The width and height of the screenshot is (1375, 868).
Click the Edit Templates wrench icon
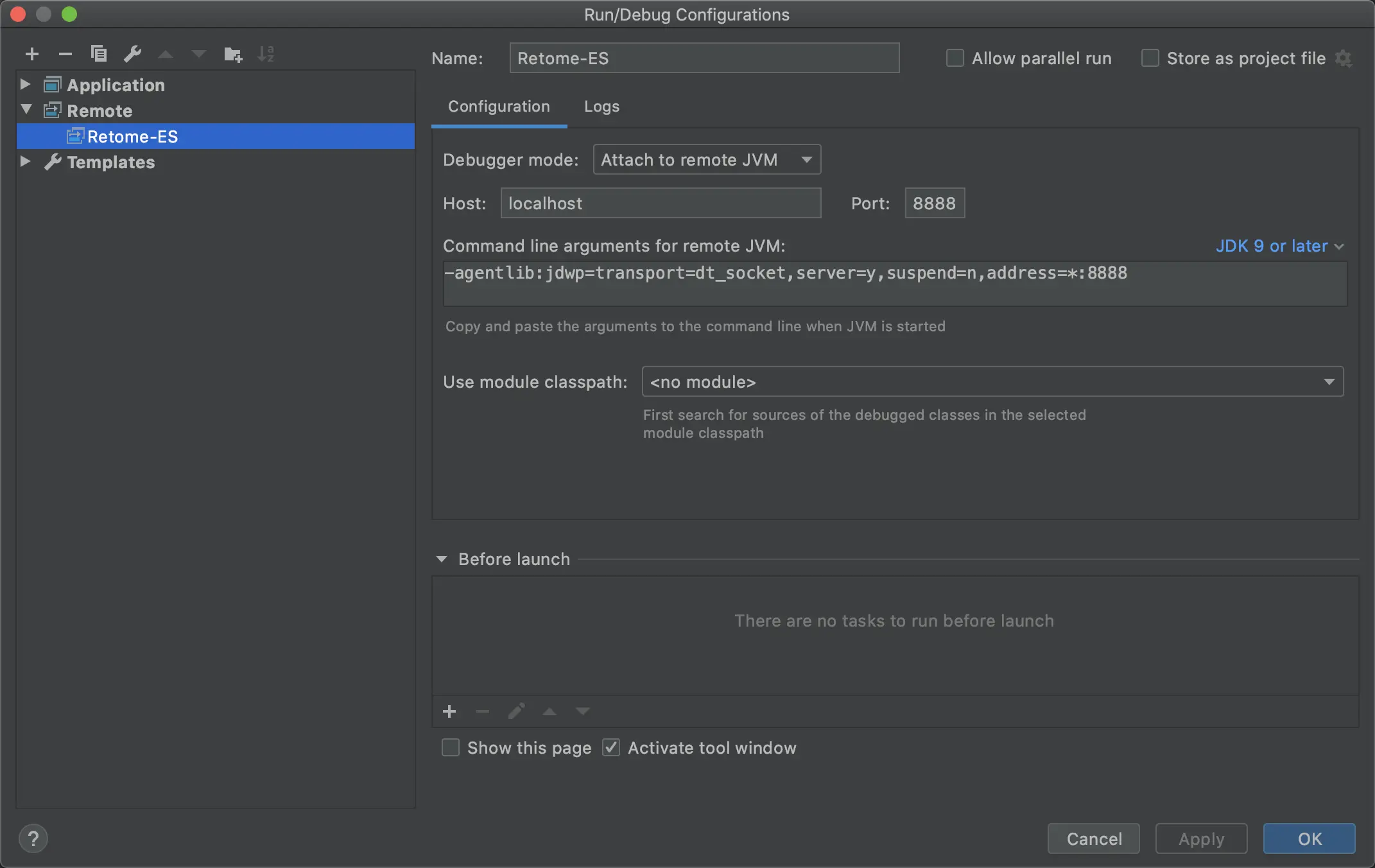pos(133,54)
